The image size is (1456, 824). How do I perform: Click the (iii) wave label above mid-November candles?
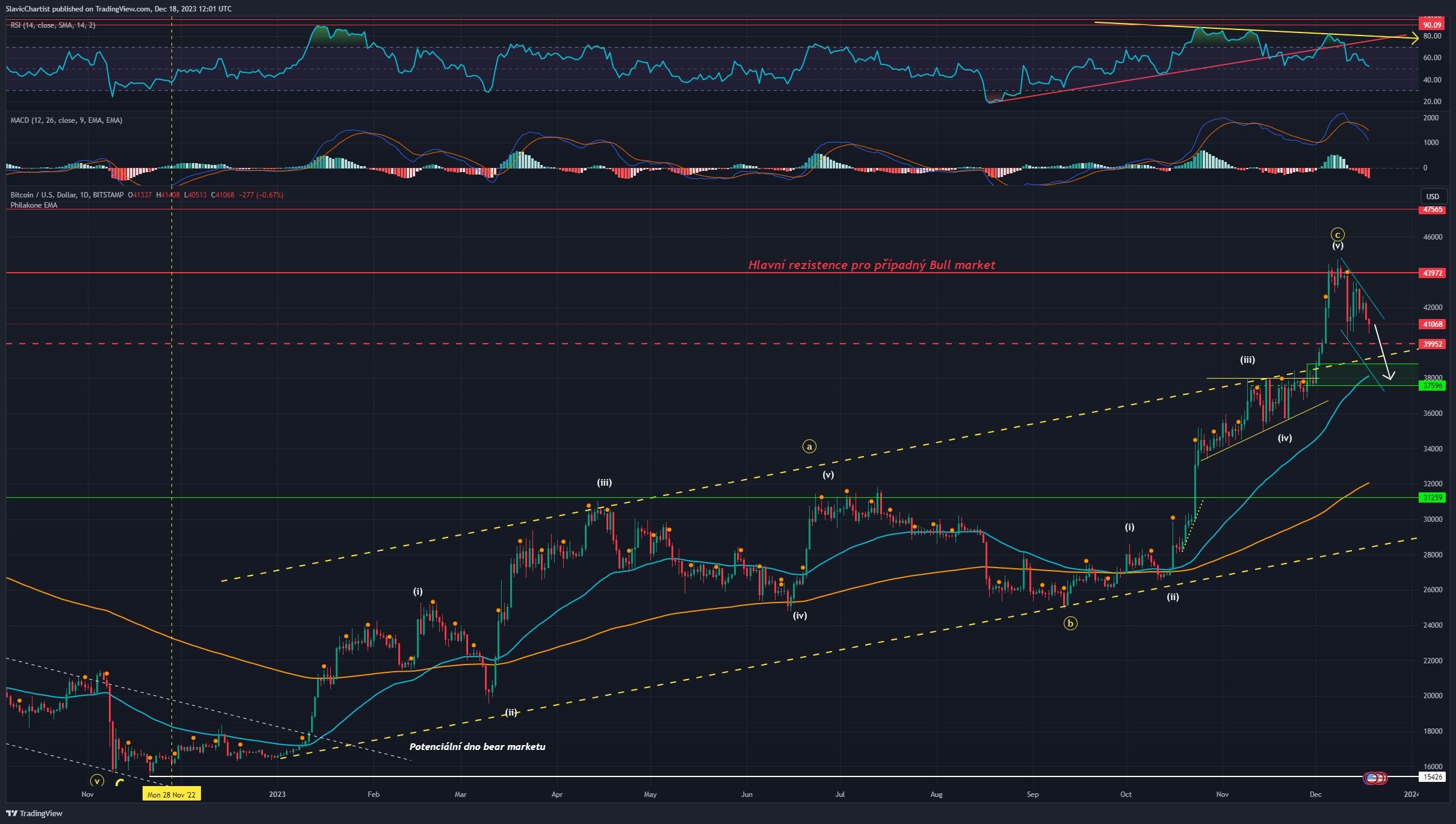(1247, 360)
